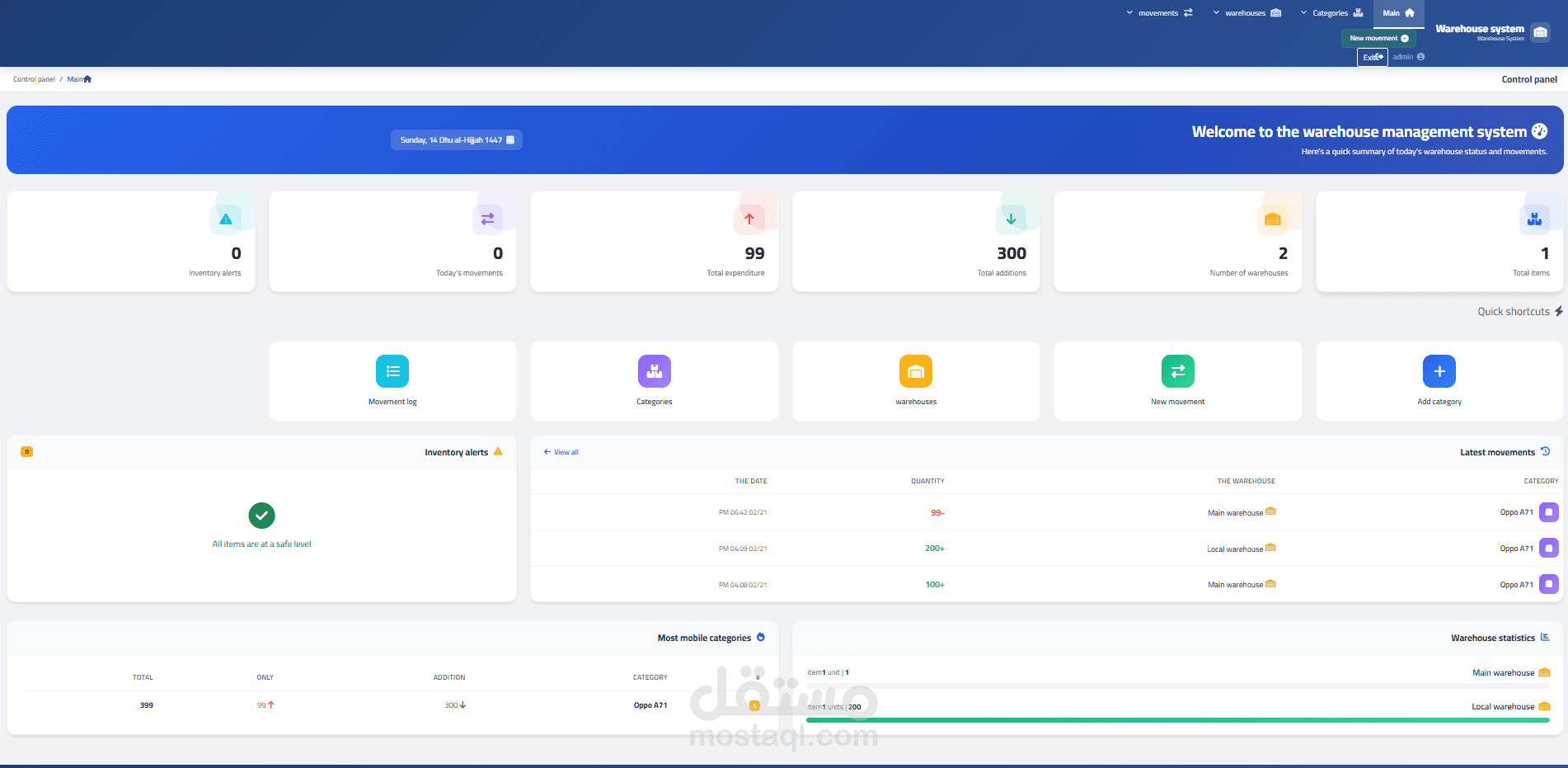This screenshot has height=768, width=1568.
Task: Expand the warehouses dropdown menu
Action: pyautogui.click(x=1246, y=13)
